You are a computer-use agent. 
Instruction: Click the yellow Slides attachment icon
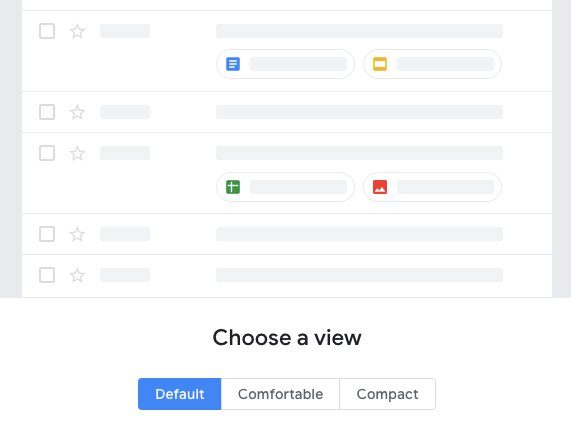pyautogui.click(x=380, y=64)
